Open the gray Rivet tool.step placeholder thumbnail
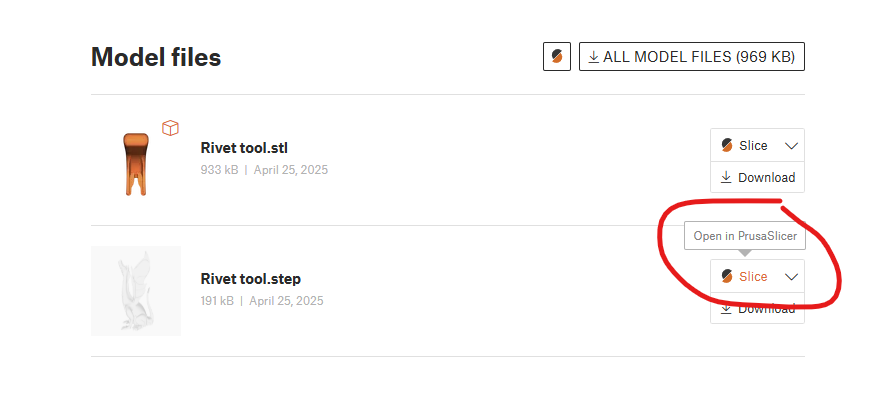Viewport: 889px width, 396px height. click(136, 291)
